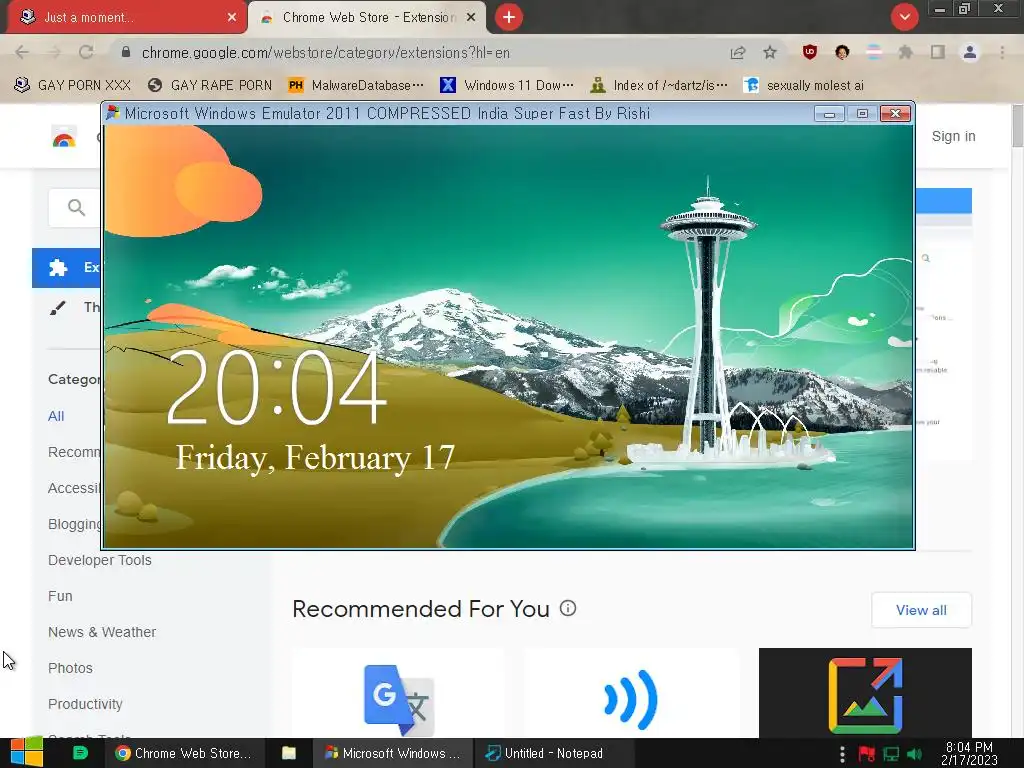The width and height of the screenshot is (1024, 768).
Task: Open the Google Translate extension card
Action: (398, 693)
